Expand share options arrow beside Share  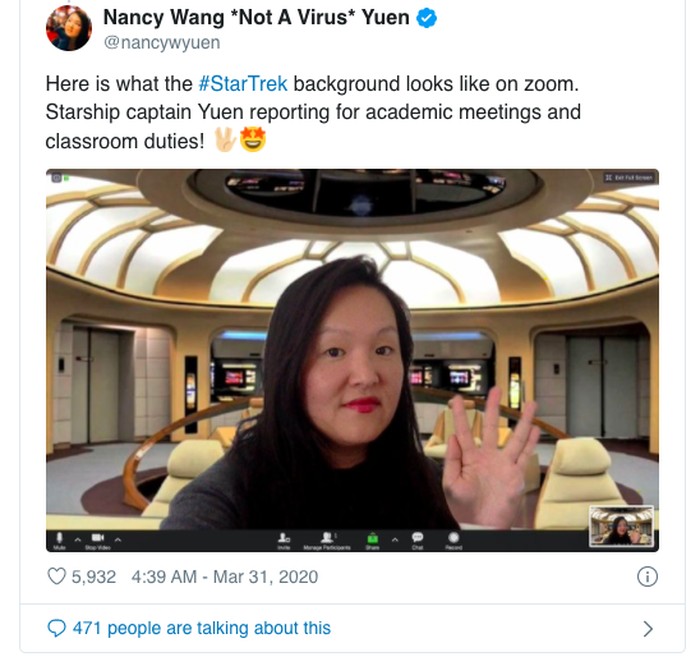point(394,537)
